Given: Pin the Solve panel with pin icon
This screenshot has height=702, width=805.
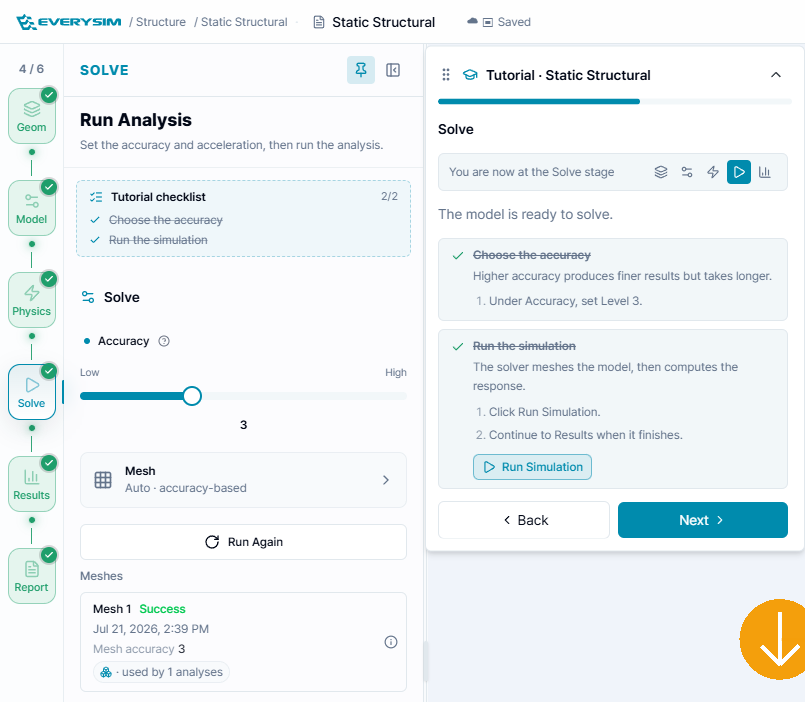Looking at the screenshot, I should pyautogui.click(x=360, y=70).
